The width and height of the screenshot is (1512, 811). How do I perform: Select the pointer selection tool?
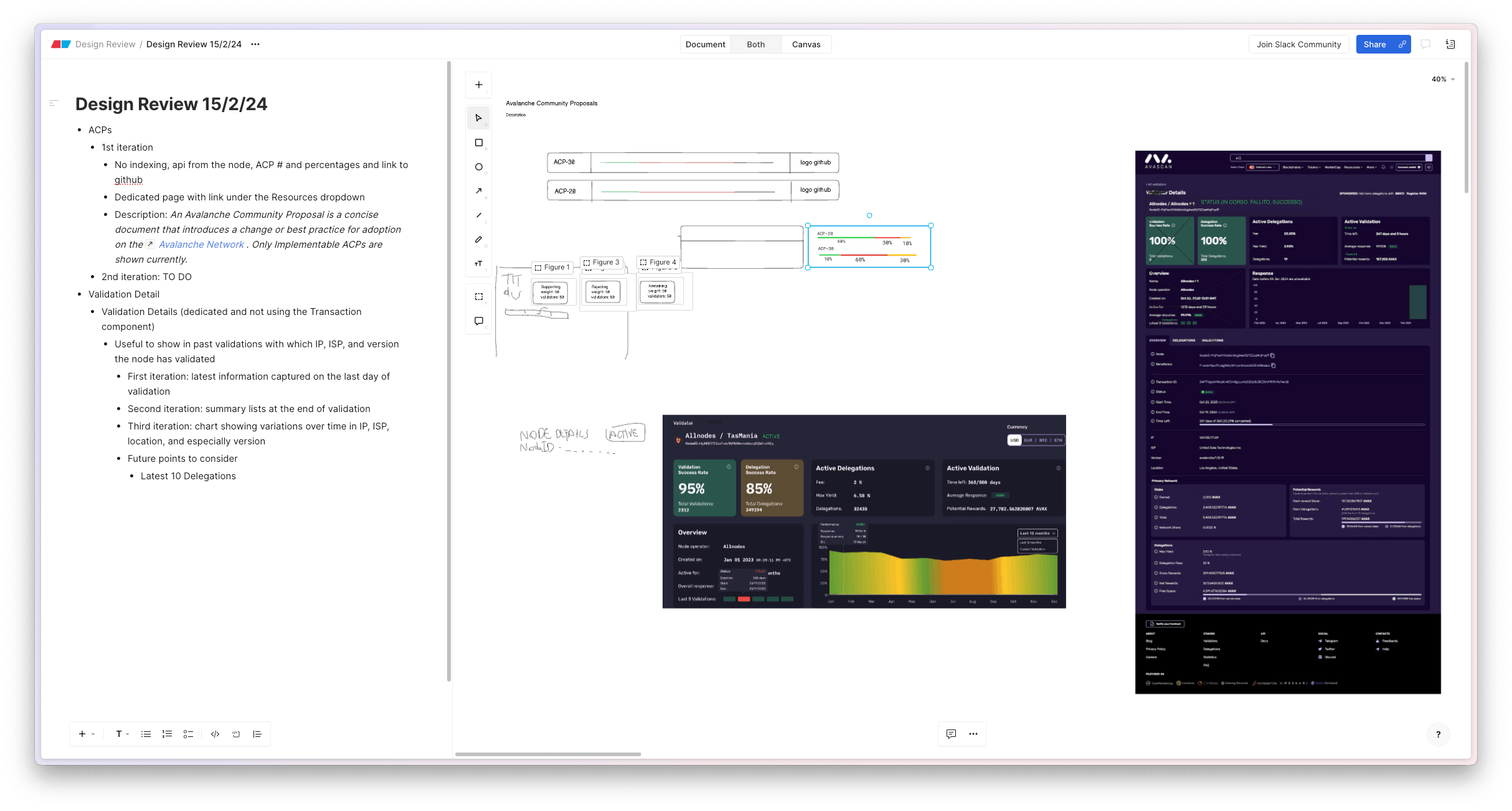click(479, 118)
